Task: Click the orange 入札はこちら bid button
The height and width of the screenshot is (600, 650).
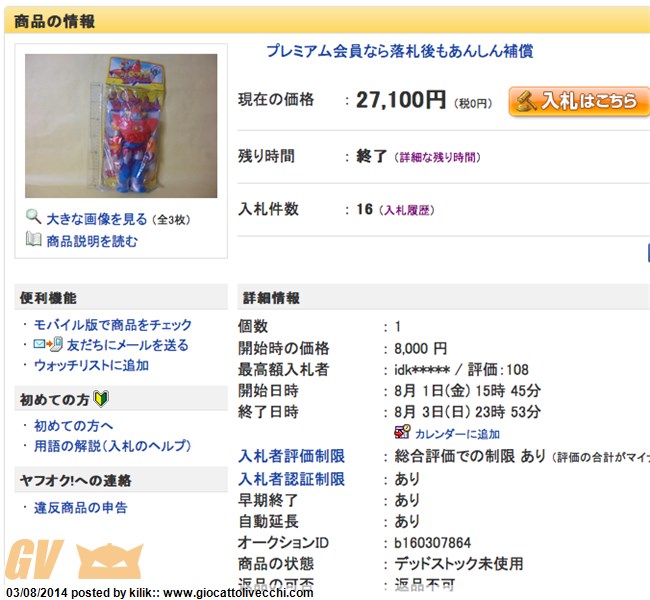Action: (579, 101)
